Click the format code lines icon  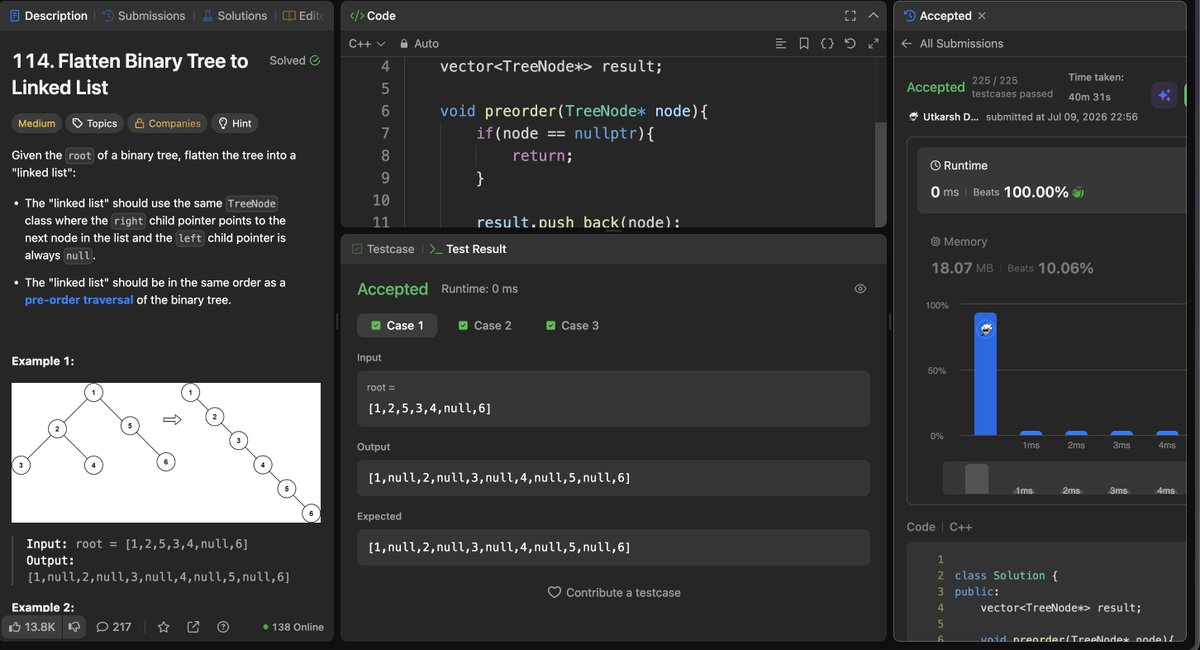coord(781,44)
